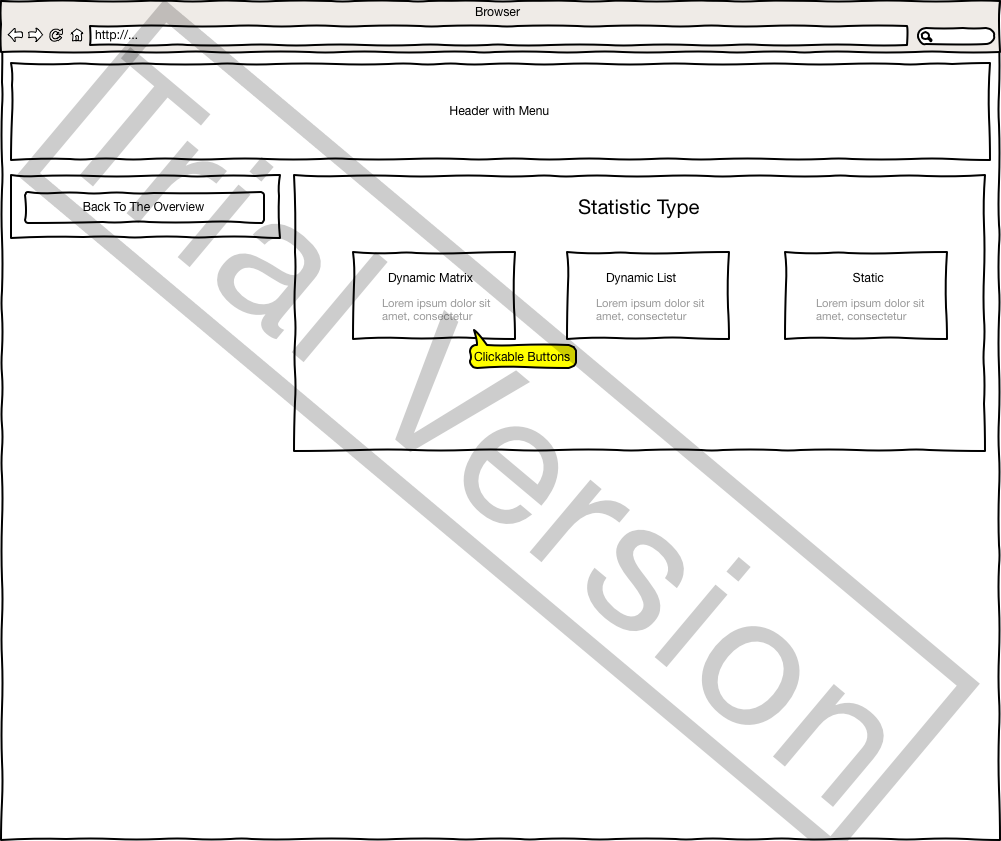Focus the http:// address bar
1001x841 pixels.
tap(498, 36)
